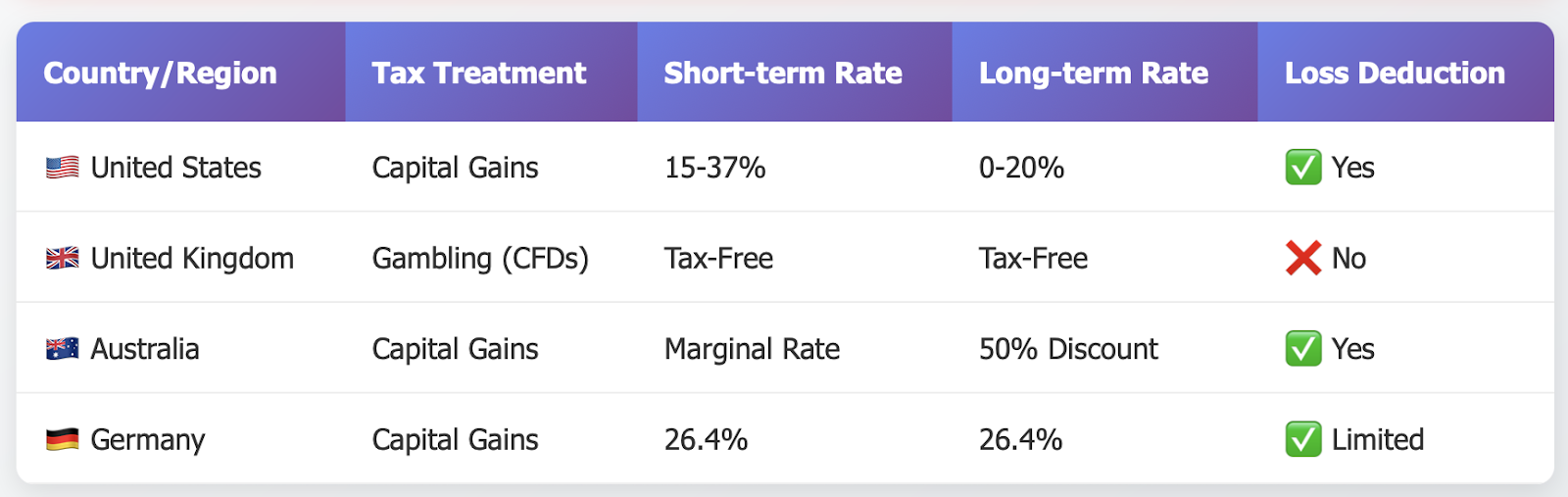Click the green checkmark in United States row
The width and height of the screenshot is (1568, 497).
(x=1303, y=168)
